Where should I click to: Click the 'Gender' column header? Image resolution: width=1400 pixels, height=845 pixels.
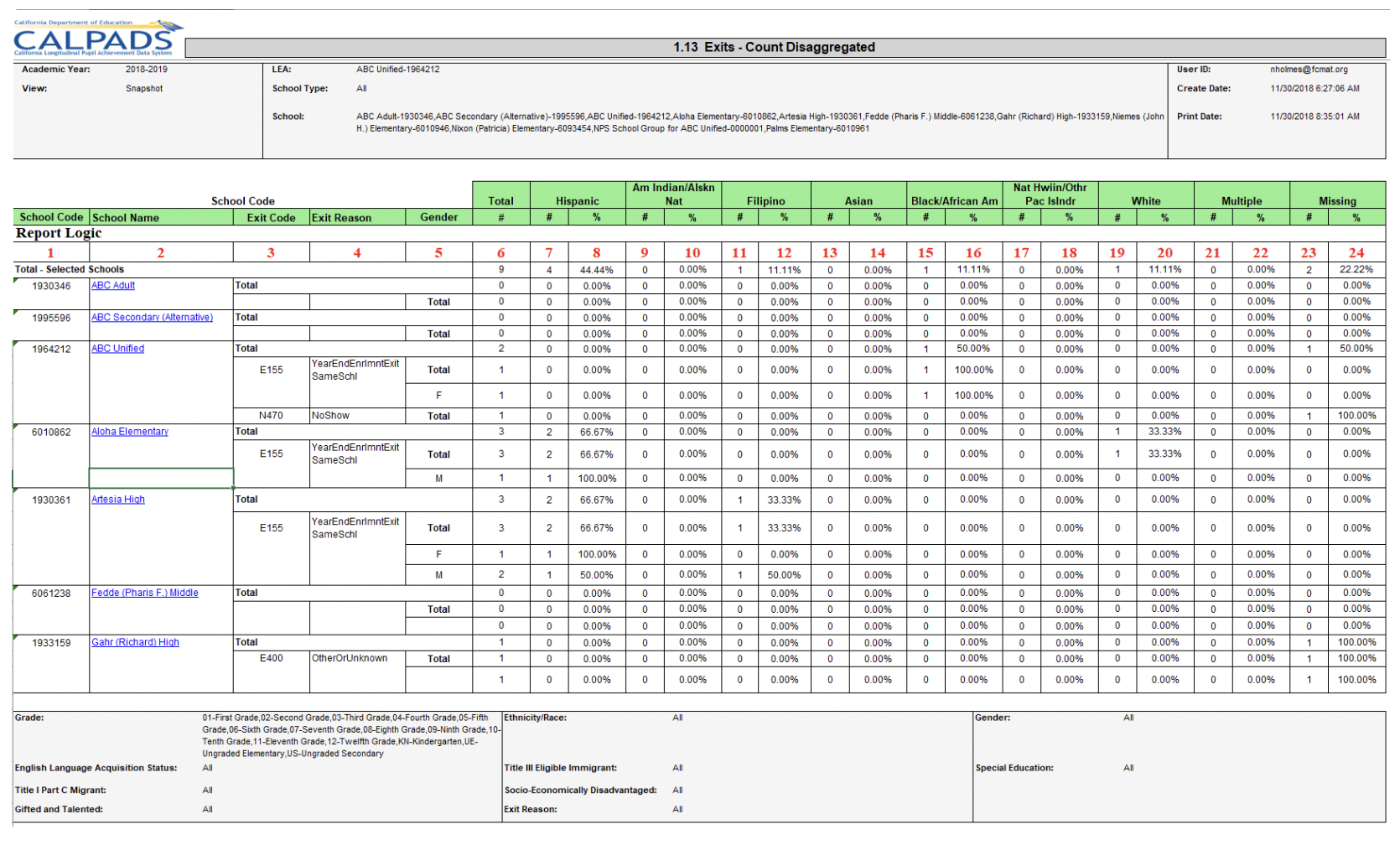438,217
